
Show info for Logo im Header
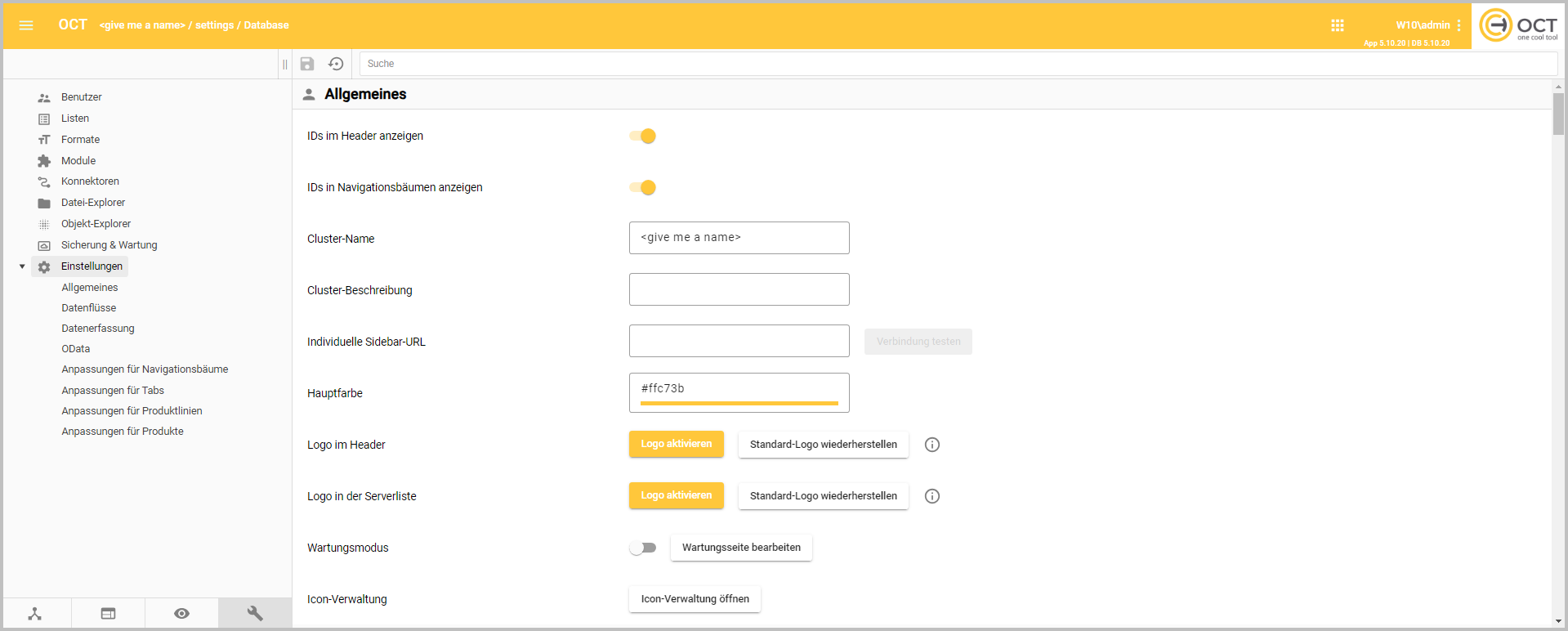click(931, 445)
